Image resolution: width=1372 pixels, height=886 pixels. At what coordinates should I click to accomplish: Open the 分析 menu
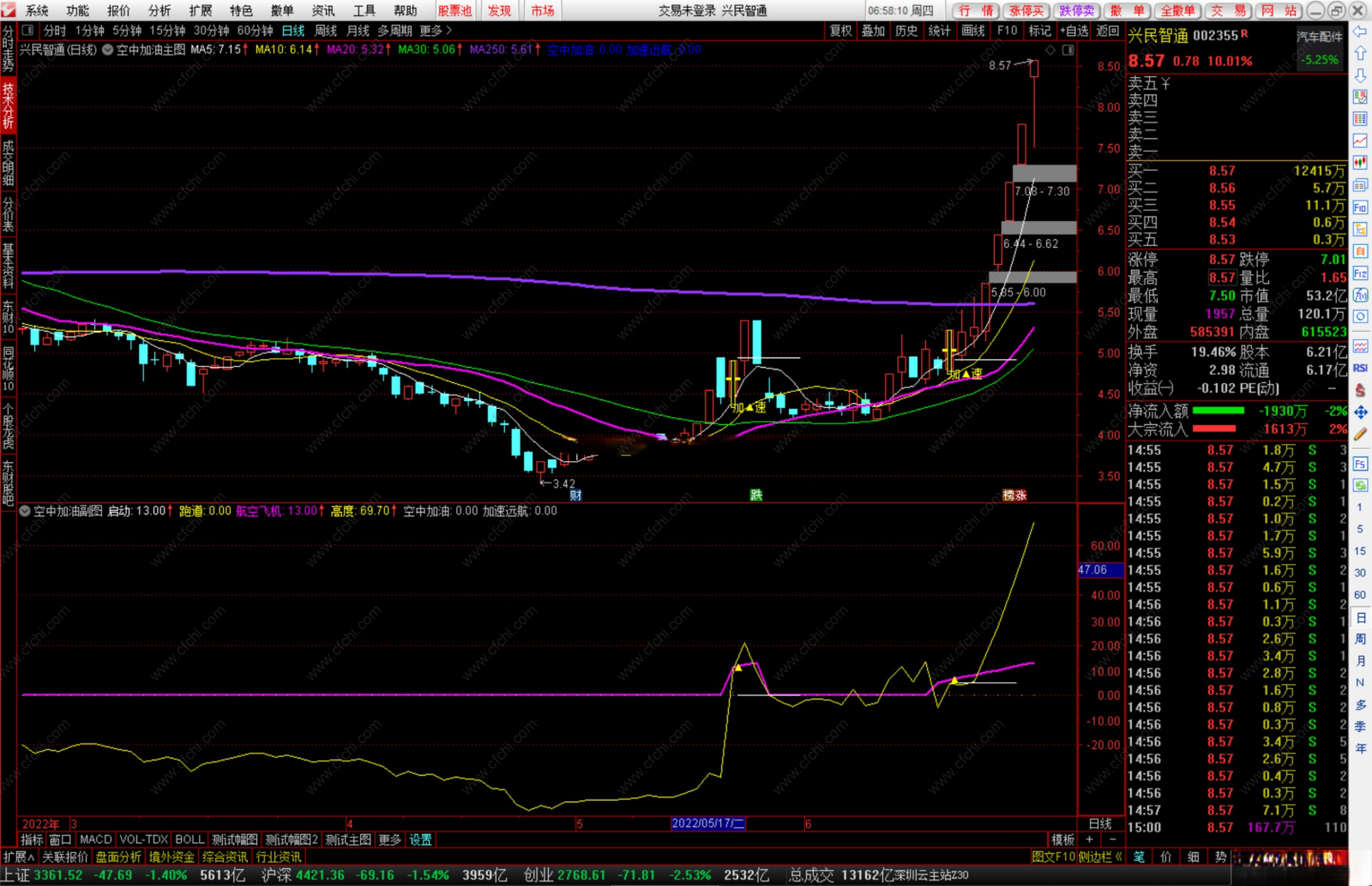pyautogui.click(x=159, y=10)
